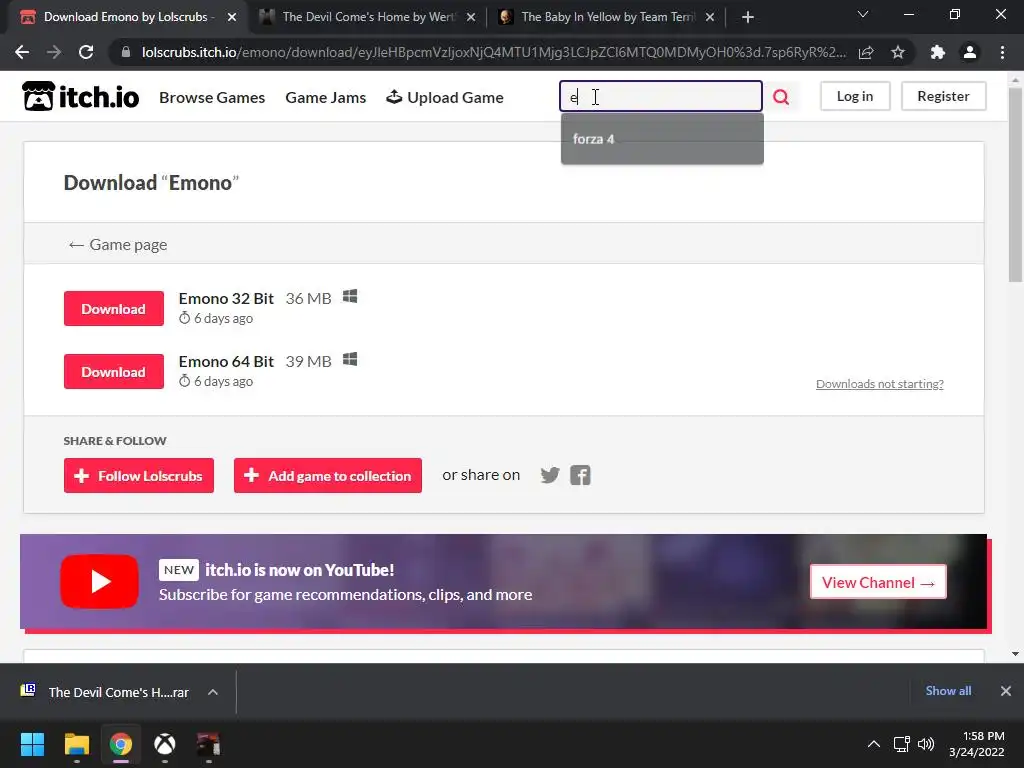
Task: Close the downloads bar
Action: [x=1006, y=691]
